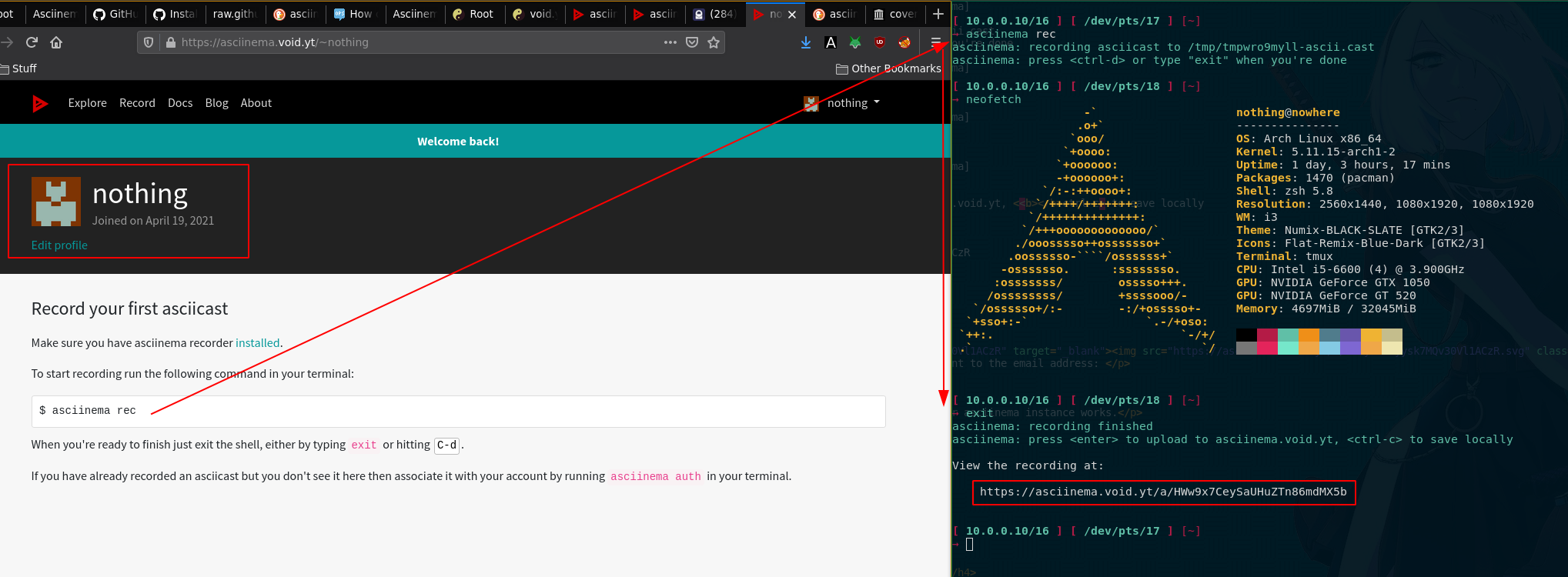Screen dimensions: 1568x577
Task: Click the 'OS: Arch Linux x86_64' line
Action: (x=1309, y=138)
